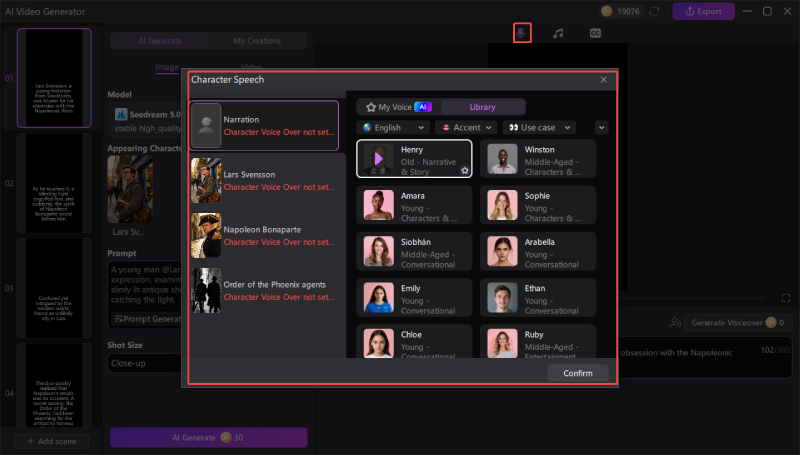
Task: Click the Export button
Action: (x=703, y=11)
